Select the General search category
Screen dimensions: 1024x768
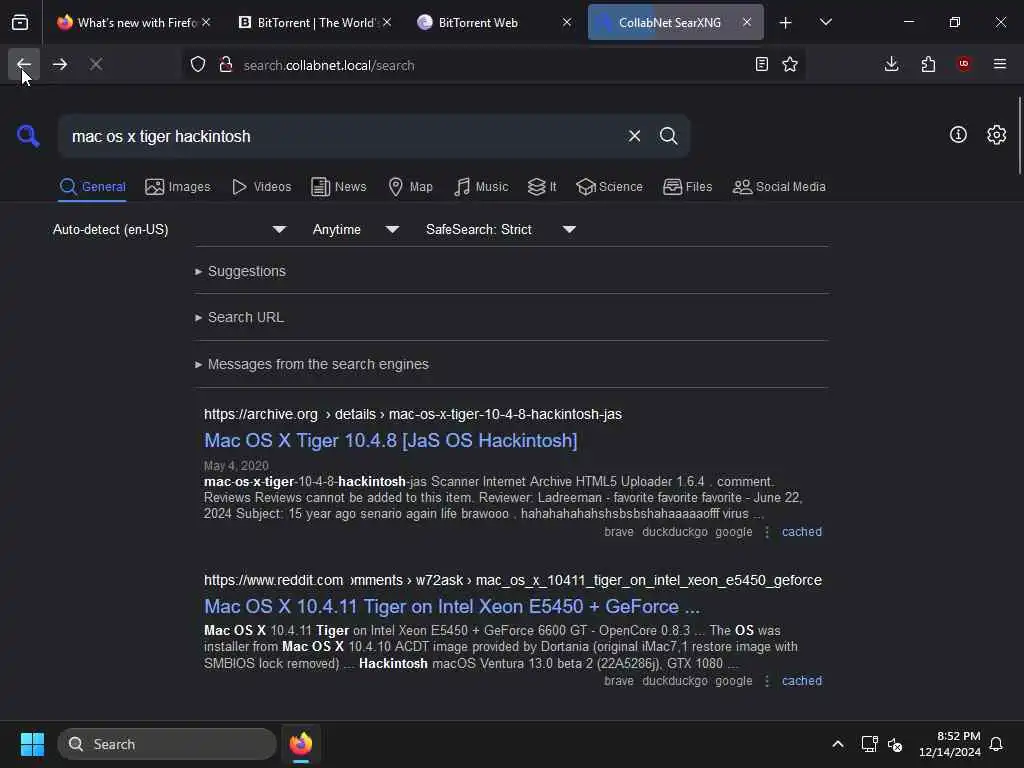click(x=92, y=187)
